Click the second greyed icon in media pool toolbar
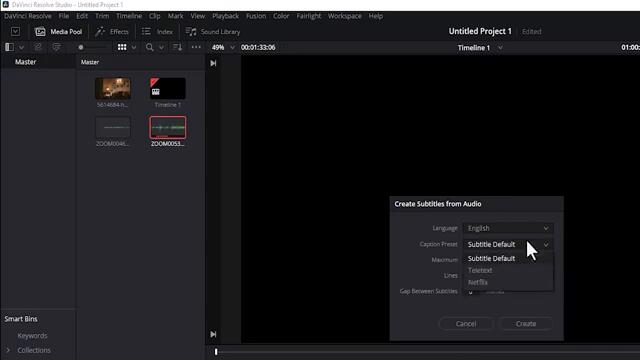 click(x=38, y=47)
